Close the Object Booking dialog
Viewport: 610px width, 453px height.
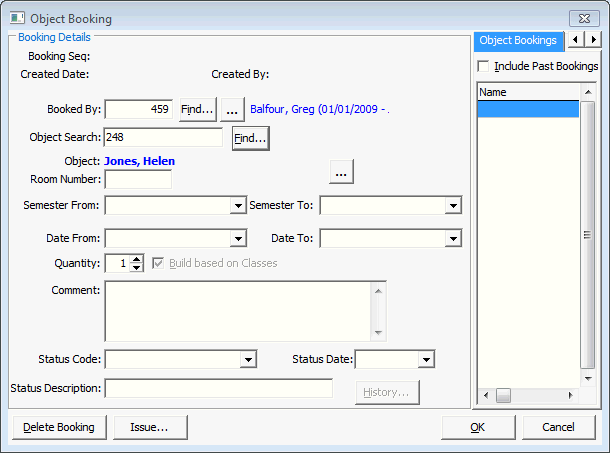(584, 18)
